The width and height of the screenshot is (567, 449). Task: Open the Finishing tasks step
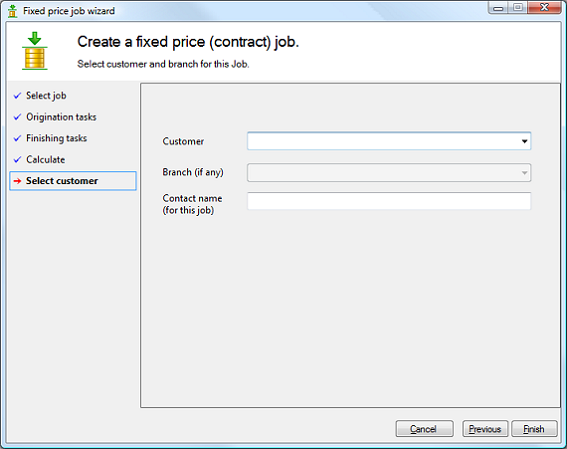[56, 138]
